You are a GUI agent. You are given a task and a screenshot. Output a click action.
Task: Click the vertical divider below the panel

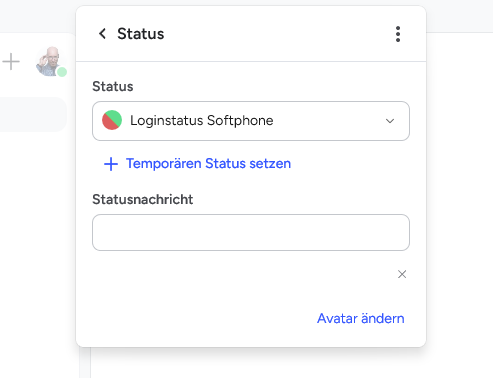(85, 362)
